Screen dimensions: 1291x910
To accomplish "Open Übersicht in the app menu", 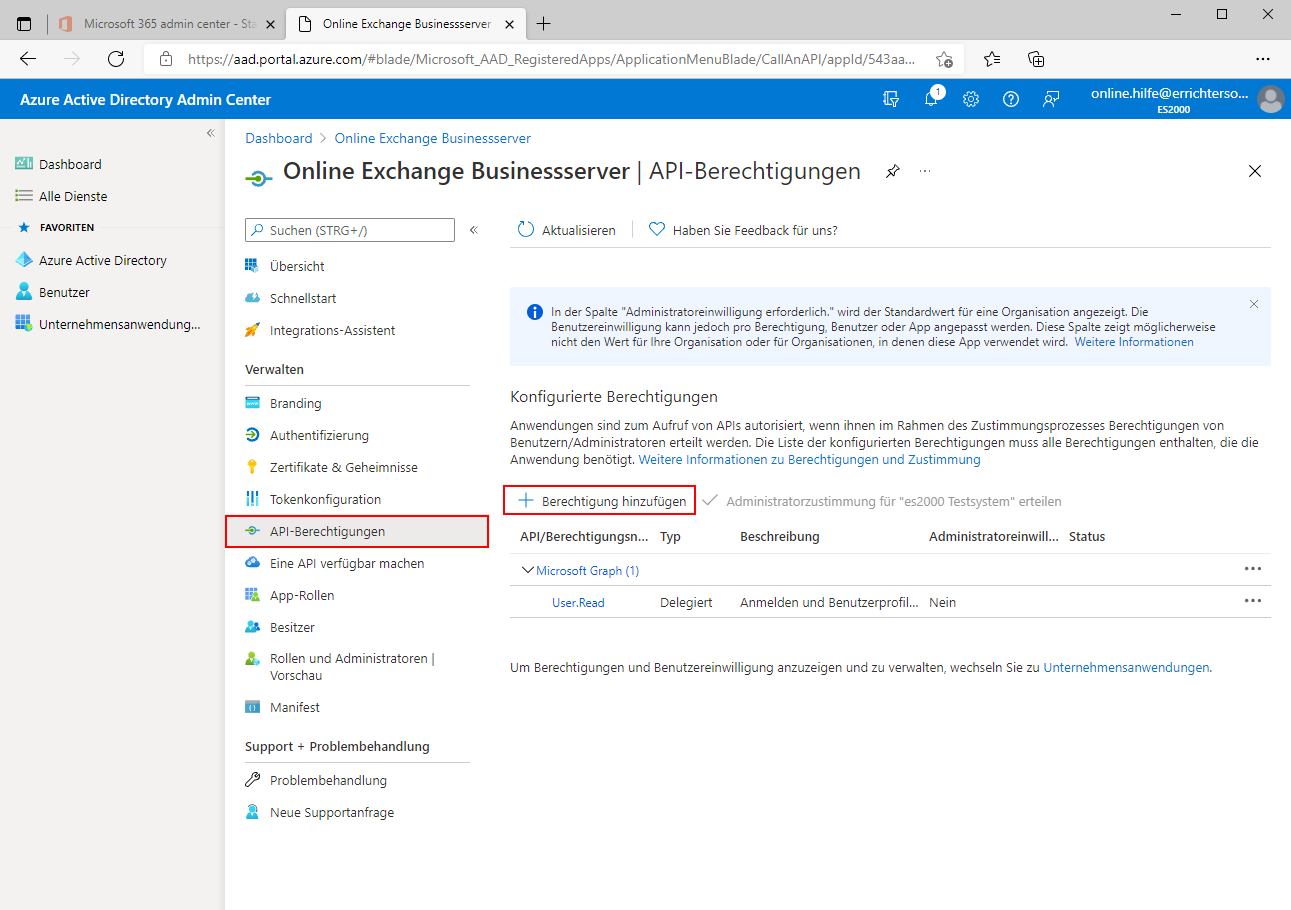I will [297, 266].
